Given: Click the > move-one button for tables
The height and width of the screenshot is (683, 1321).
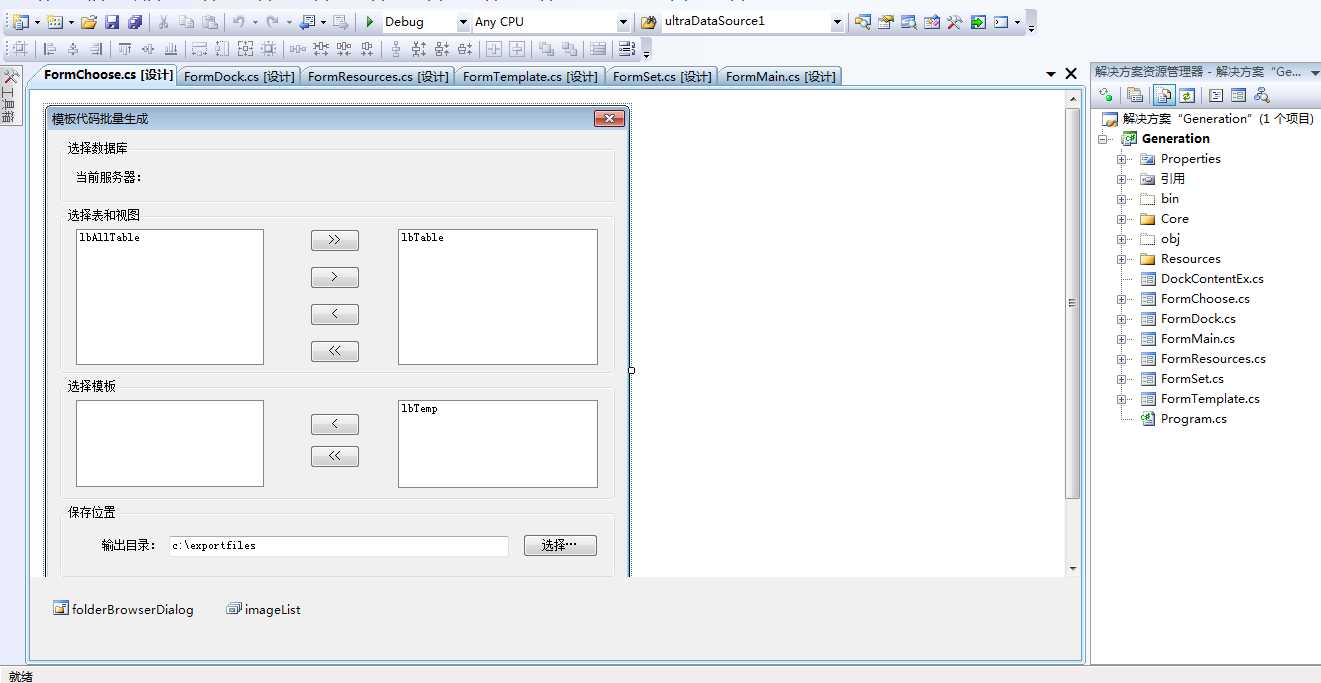Looking at the screenshot, I should click(335, 277).
